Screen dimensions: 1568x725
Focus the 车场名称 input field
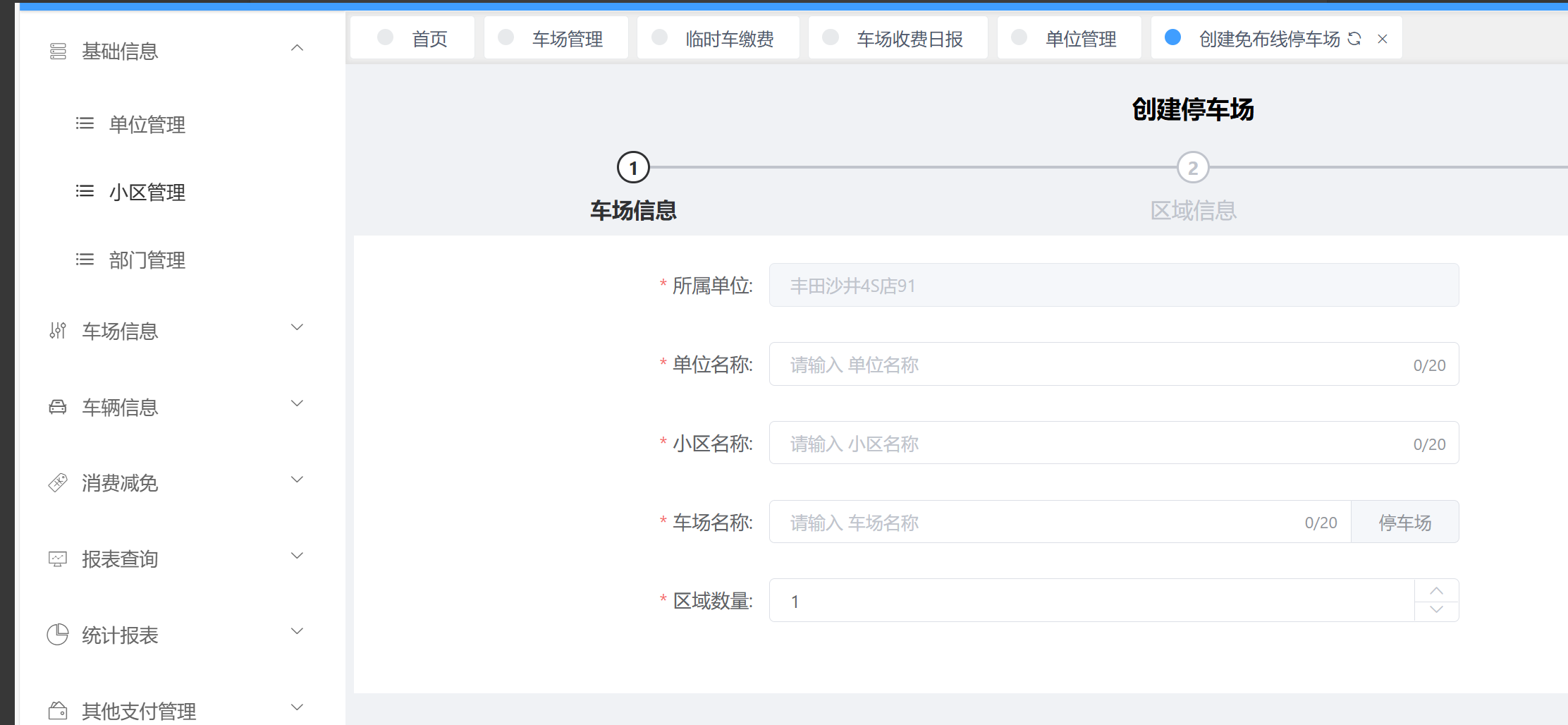click(x=1060, y=522)
